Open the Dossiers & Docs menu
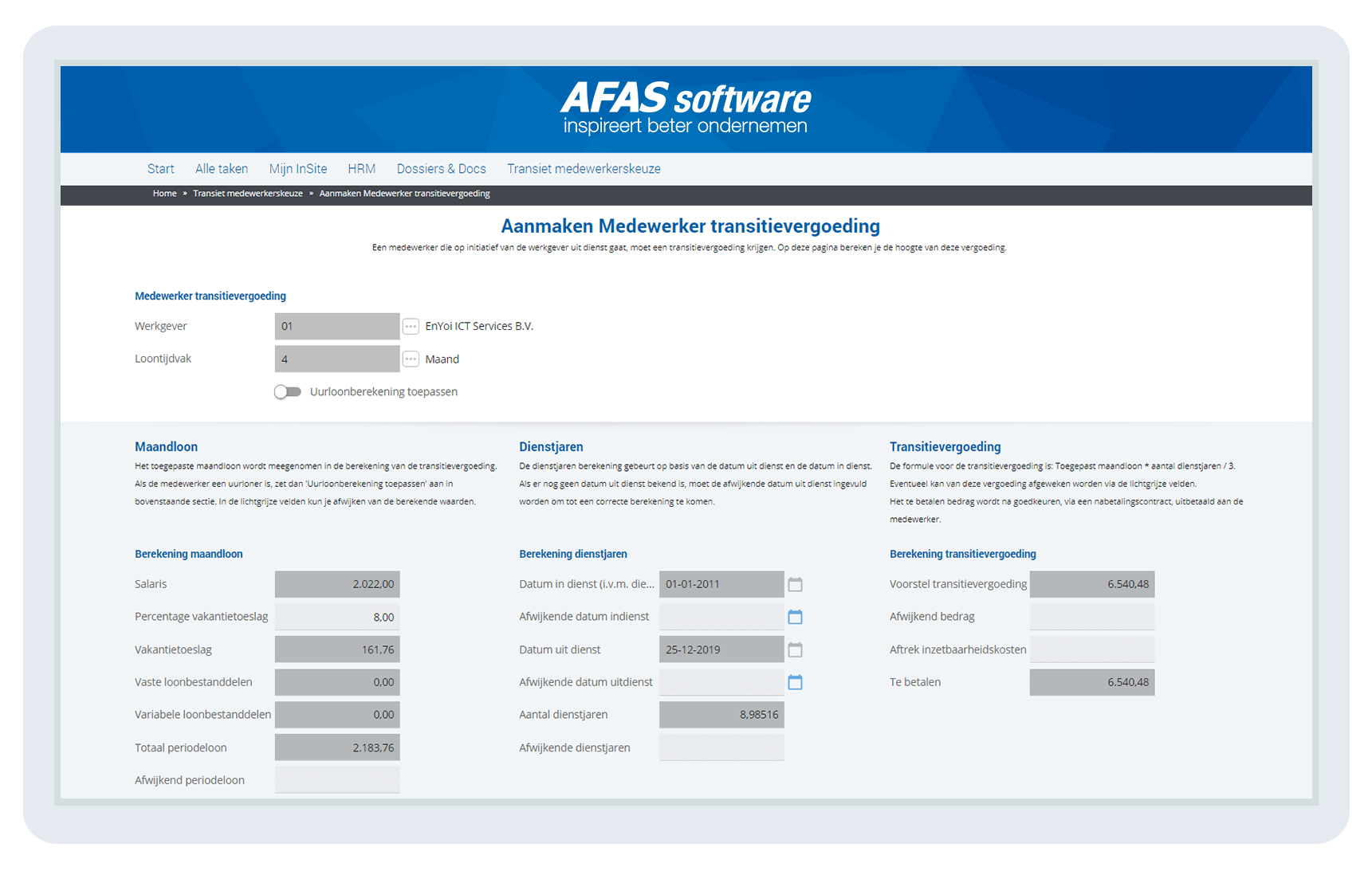The width and height of the screenshot is (1372, 879). click(441, 168)
